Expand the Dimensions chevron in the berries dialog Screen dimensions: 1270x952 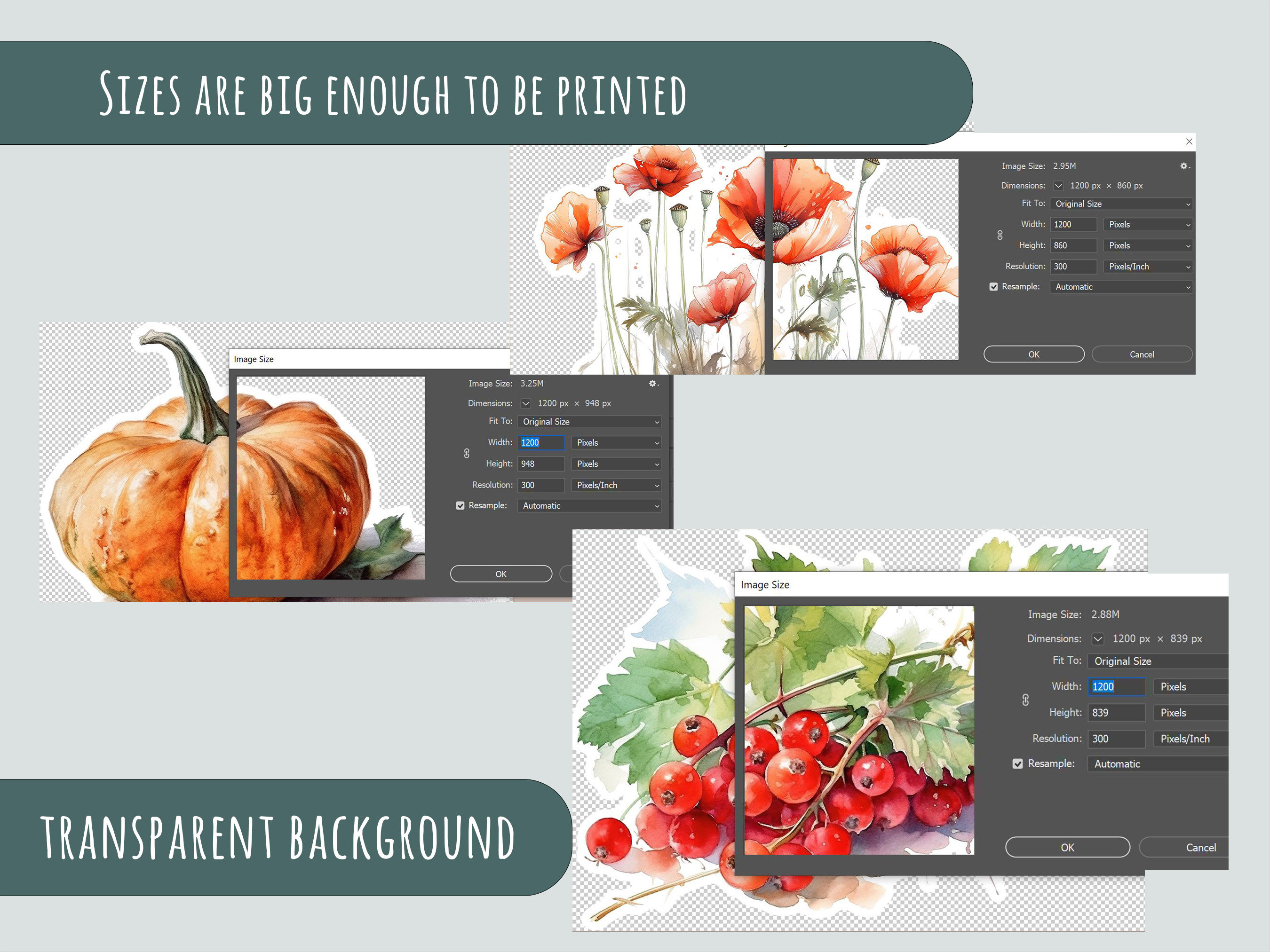click(1098, 639)
